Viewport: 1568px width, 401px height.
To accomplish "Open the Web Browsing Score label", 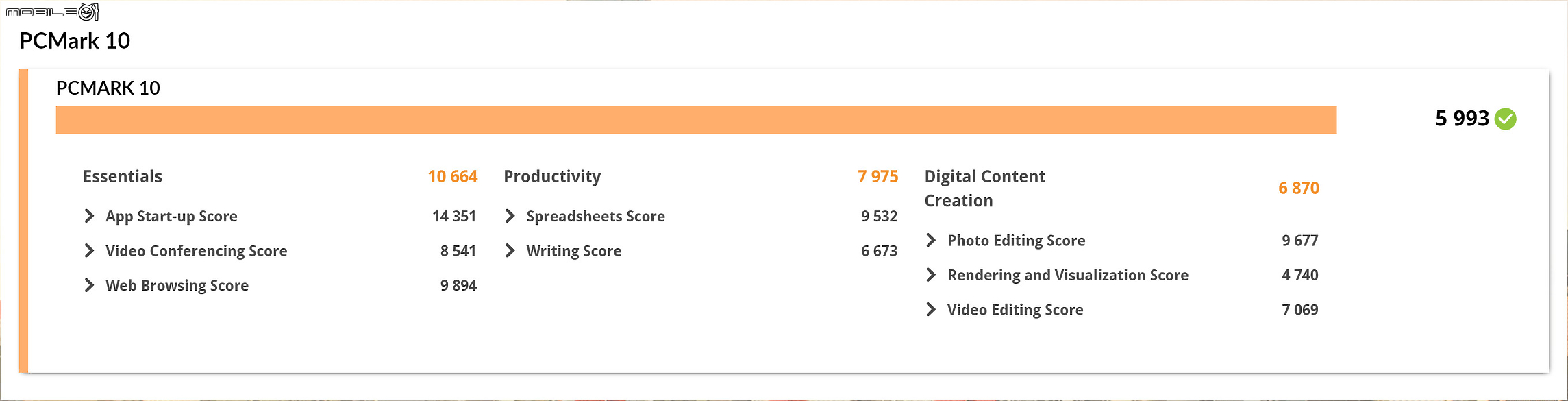I will [x=177, y=285].
